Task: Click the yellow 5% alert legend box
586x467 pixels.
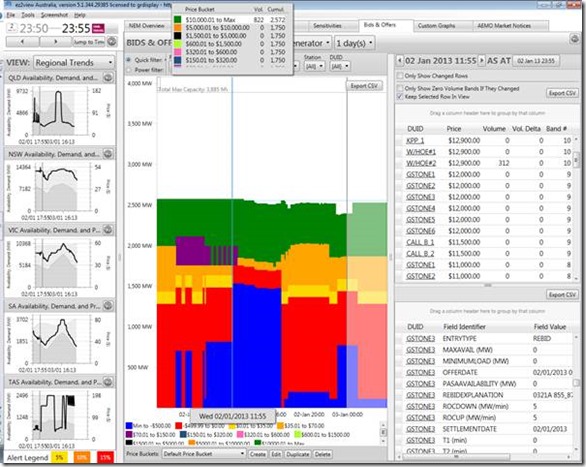Action: point(59,457)
